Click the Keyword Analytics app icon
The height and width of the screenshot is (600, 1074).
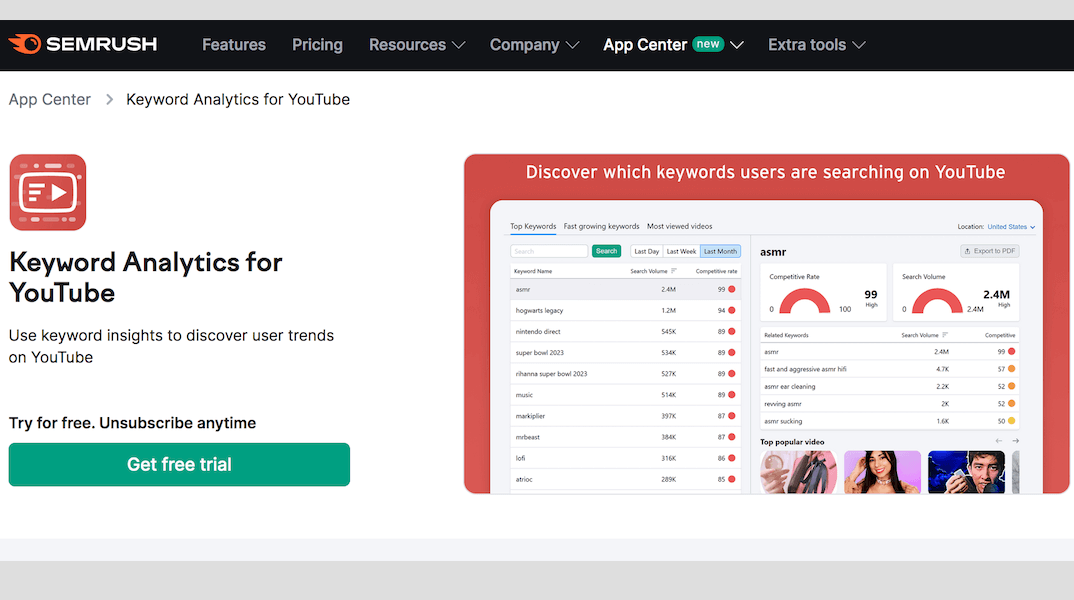pyautogui.click(x=48, y=192)
